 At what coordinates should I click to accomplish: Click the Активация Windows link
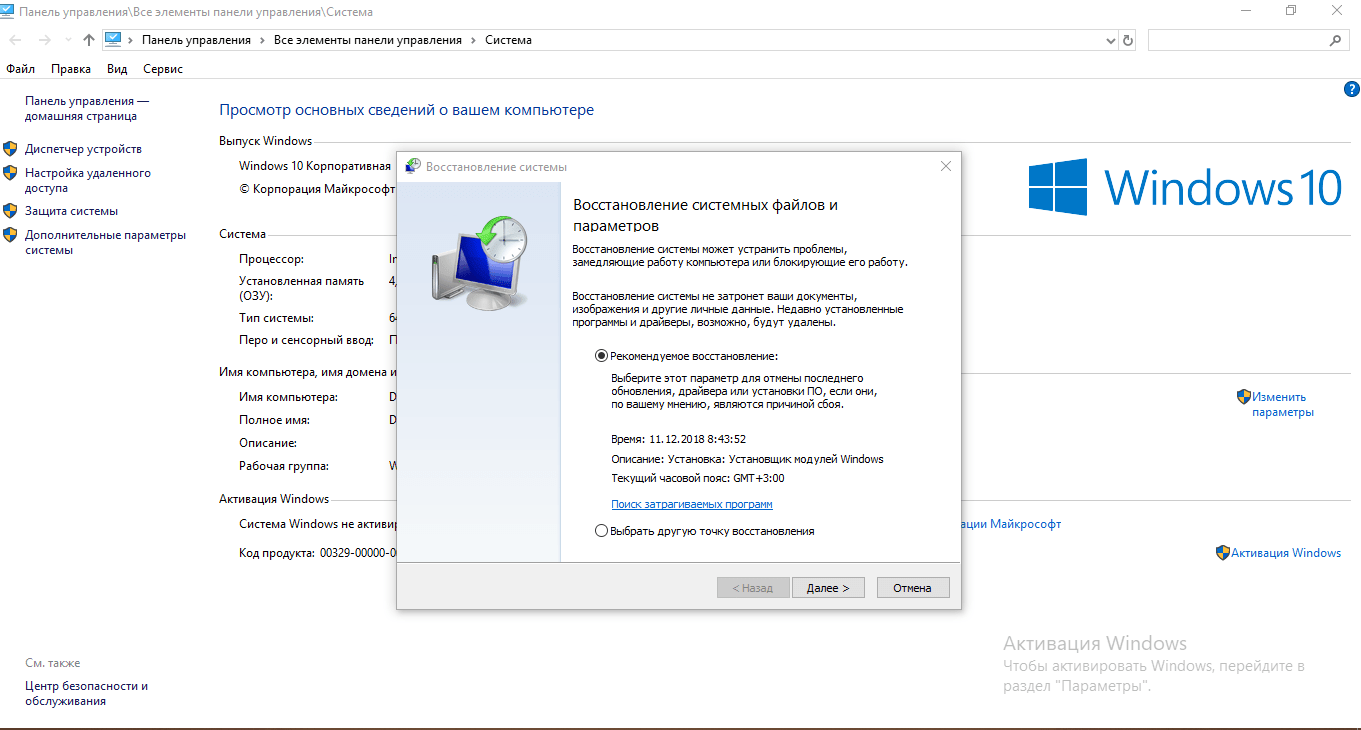click(1286, 553)
